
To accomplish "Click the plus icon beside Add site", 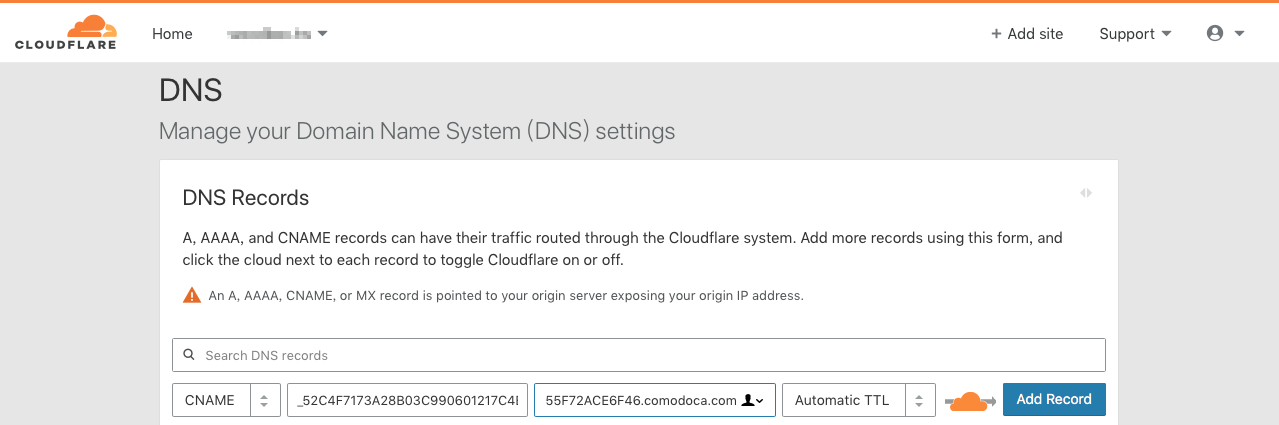I will (x=996, y=34).
